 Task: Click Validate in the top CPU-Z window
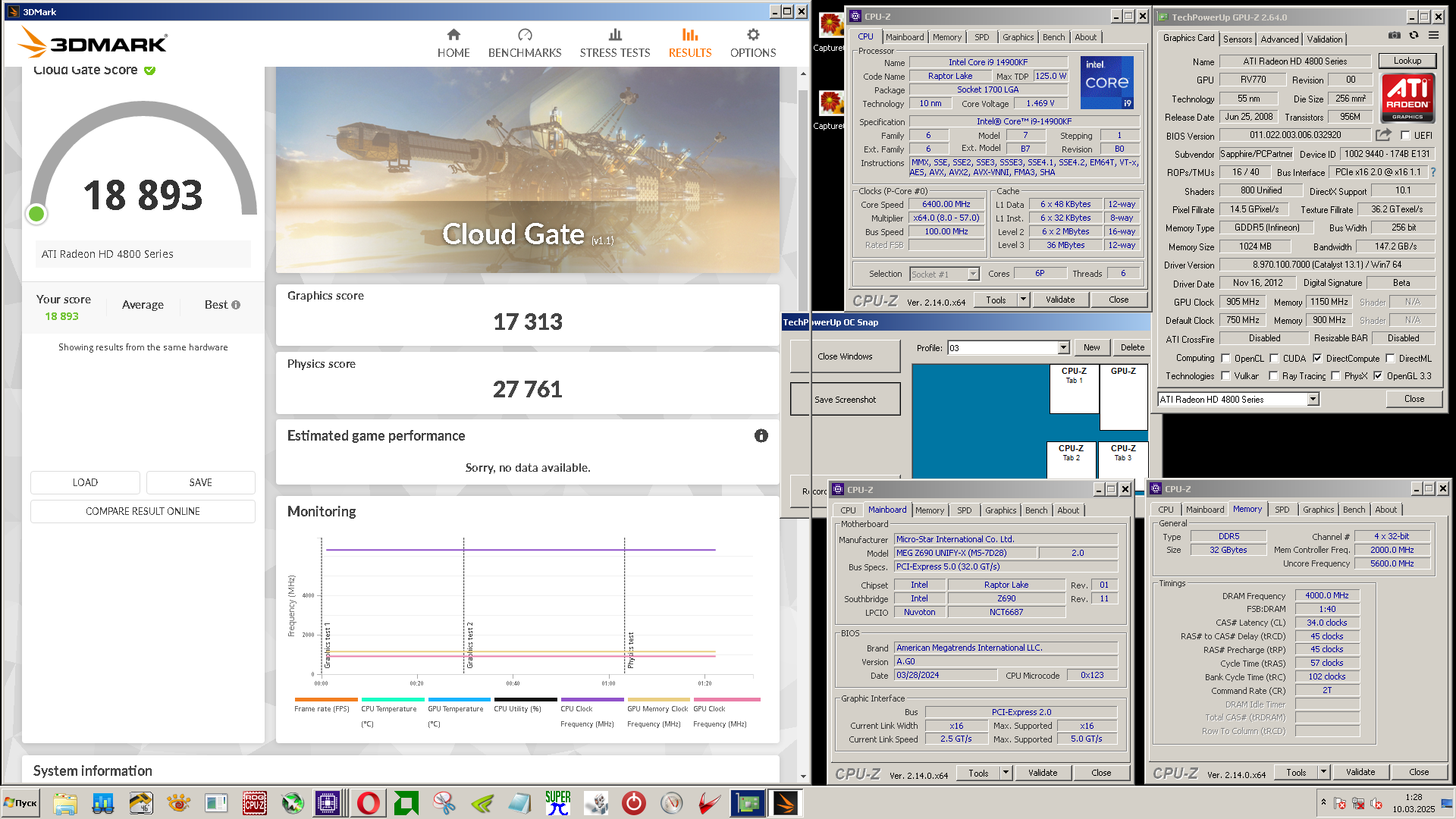coord(1059,300)
